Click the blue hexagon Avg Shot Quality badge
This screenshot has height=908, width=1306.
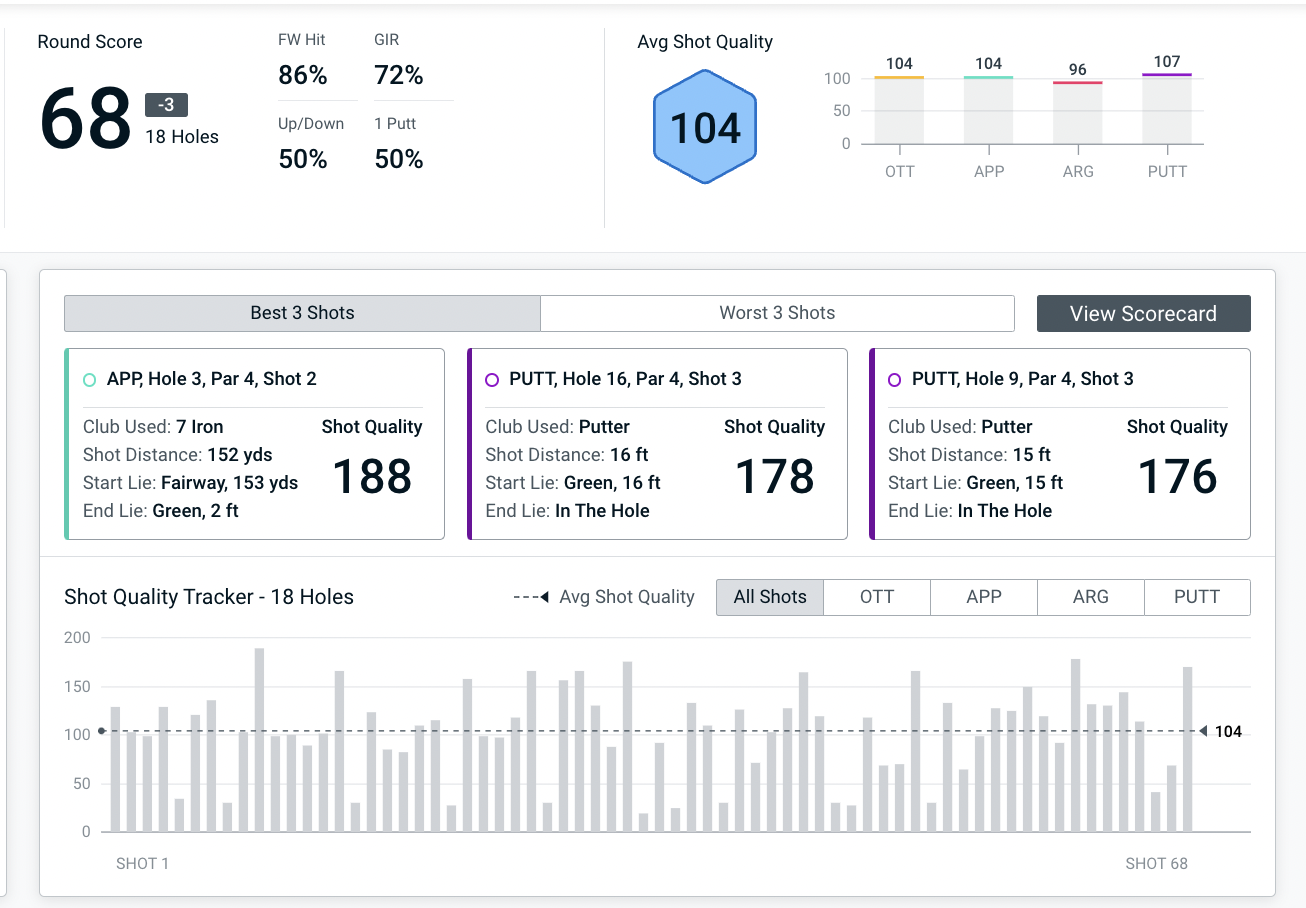[705, 127]
